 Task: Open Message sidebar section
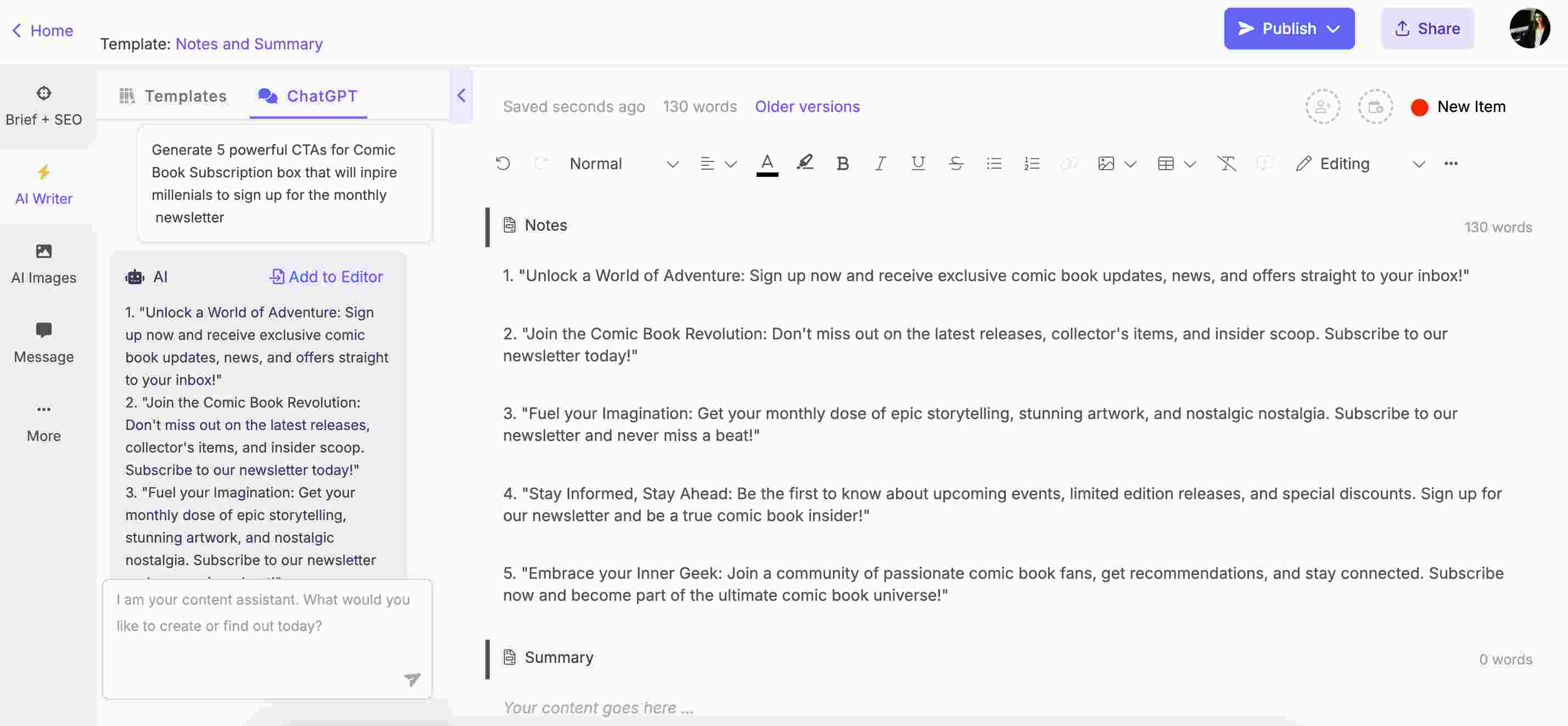click(x=44, y=344)
